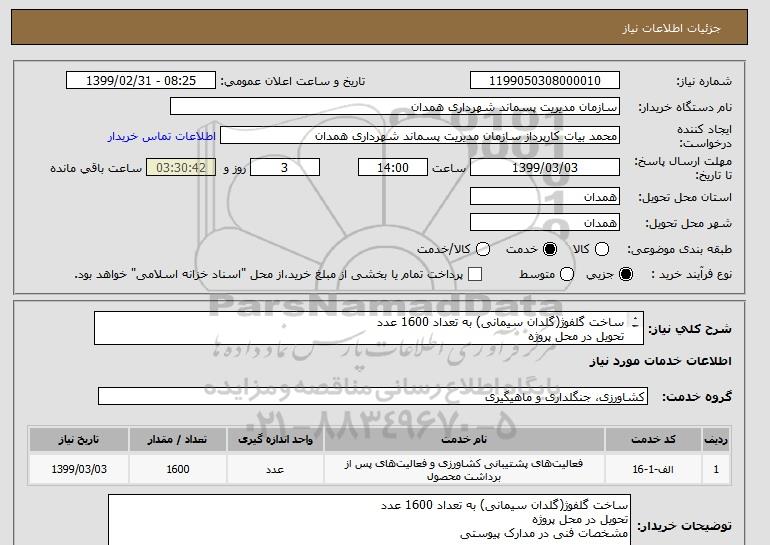Viewport: 770px width, 545px height.
Task: Click the remaining days field showing 3
Action: click(x=285, y=167)
